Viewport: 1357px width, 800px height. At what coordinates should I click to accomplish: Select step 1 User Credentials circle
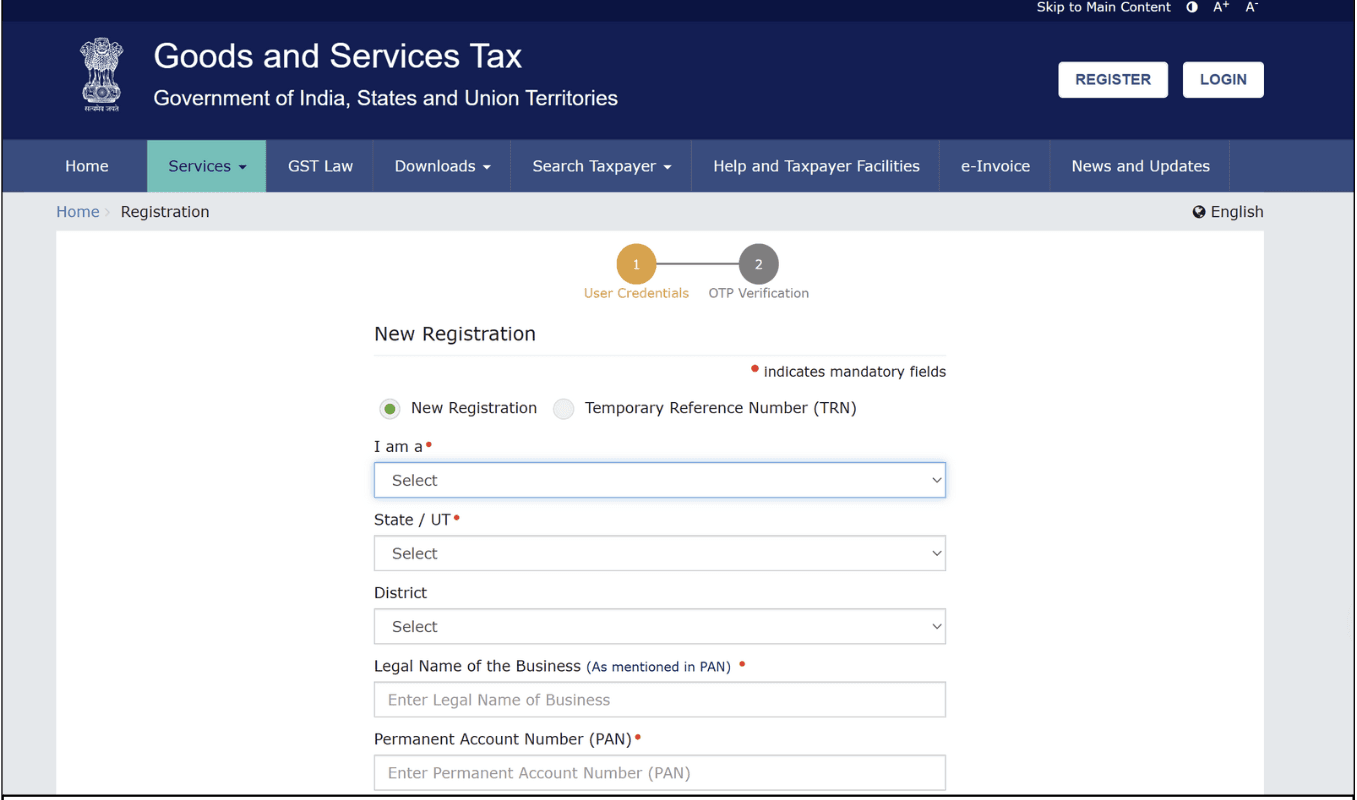(x=636, y=265)
